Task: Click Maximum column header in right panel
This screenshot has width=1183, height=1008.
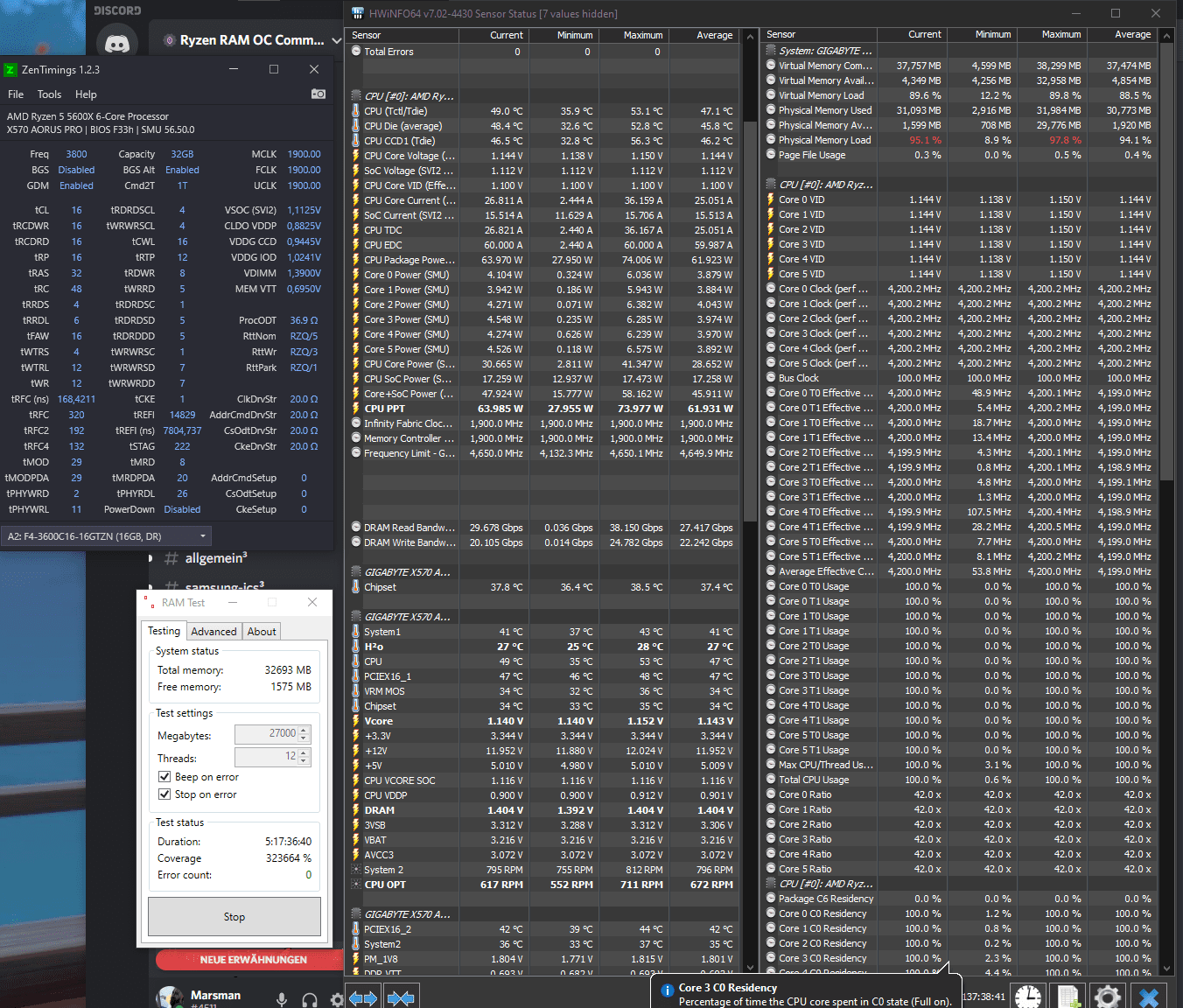Action: [x=1053, y=34]
